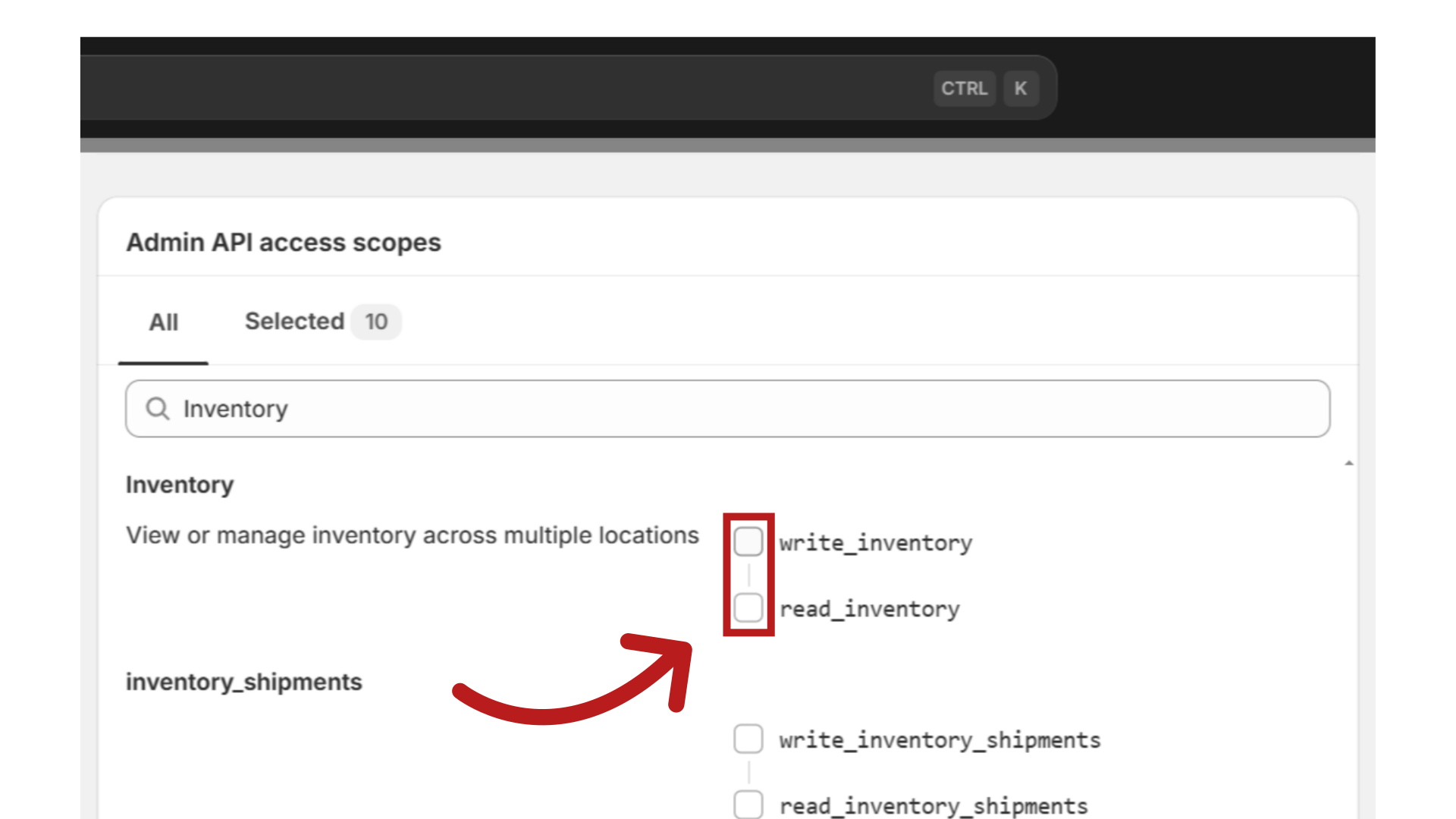This screenshot has height=819, width=1456.
Task: Open the Selected tab
Action: coord(322,322)
